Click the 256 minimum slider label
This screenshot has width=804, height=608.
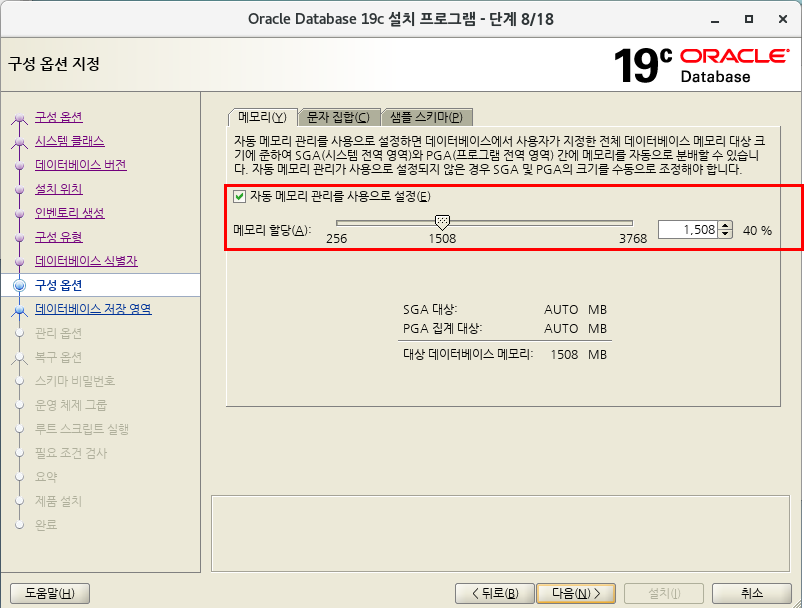click(x=336, y=238)
